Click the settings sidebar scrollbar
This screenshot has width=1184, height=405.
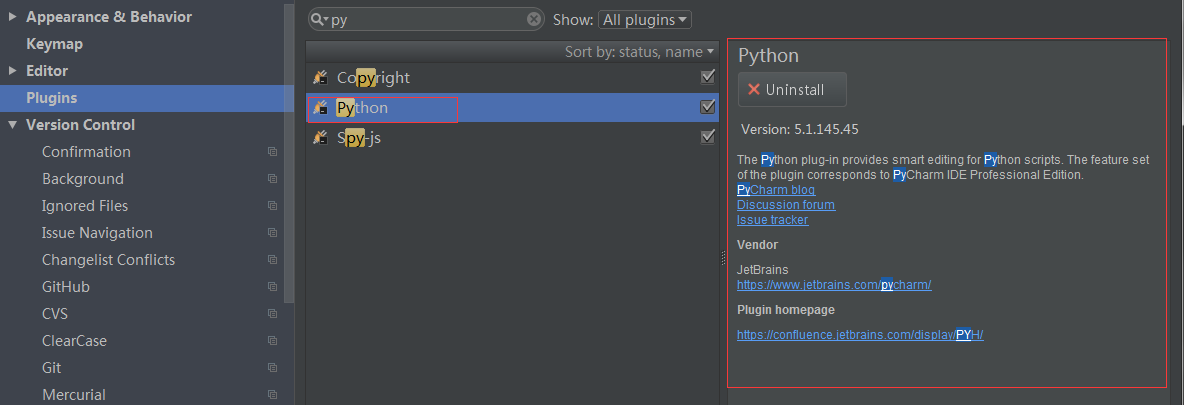tap(288, 151)
